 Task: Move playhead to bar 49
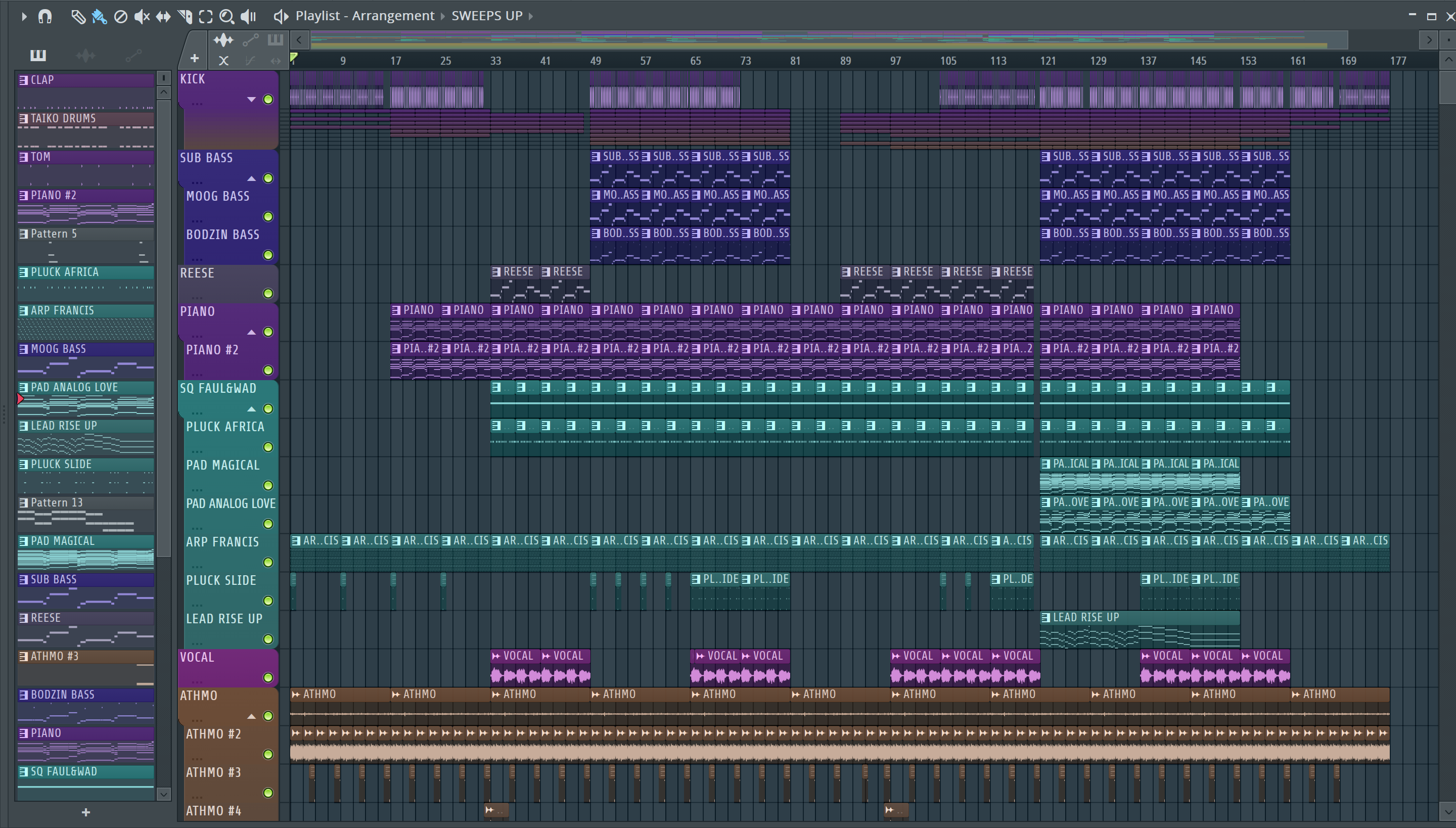(x=596, y=61)
